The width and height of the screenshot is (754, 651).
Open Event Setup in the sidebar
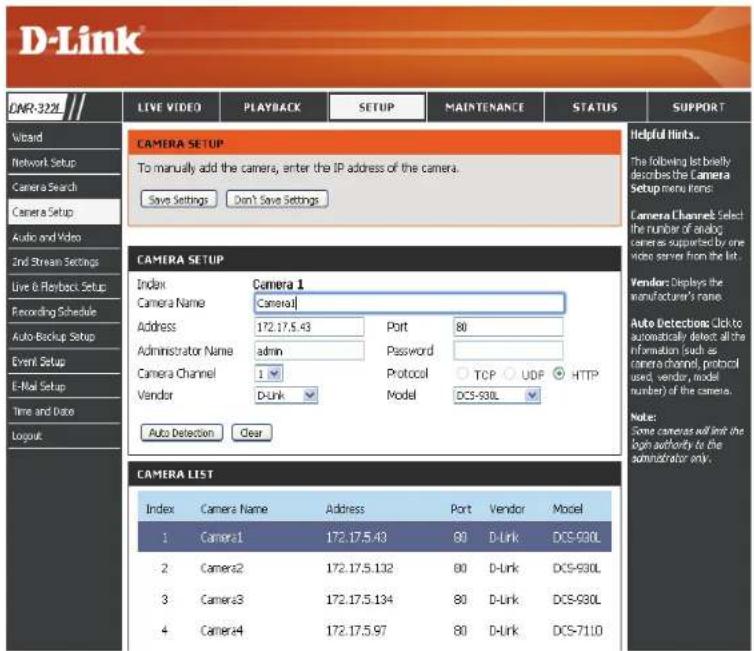coord(64,362)
